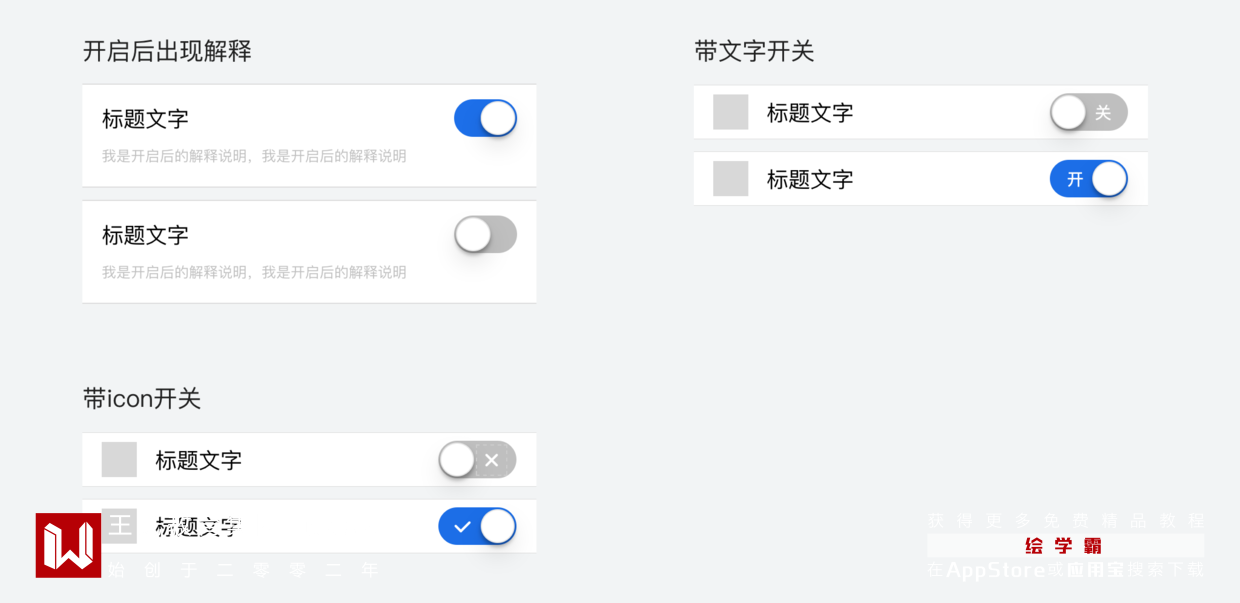Click the 获得更多免费精品教程 text
Viewport: 1240px width, 603px height.
coord(1065,521)
